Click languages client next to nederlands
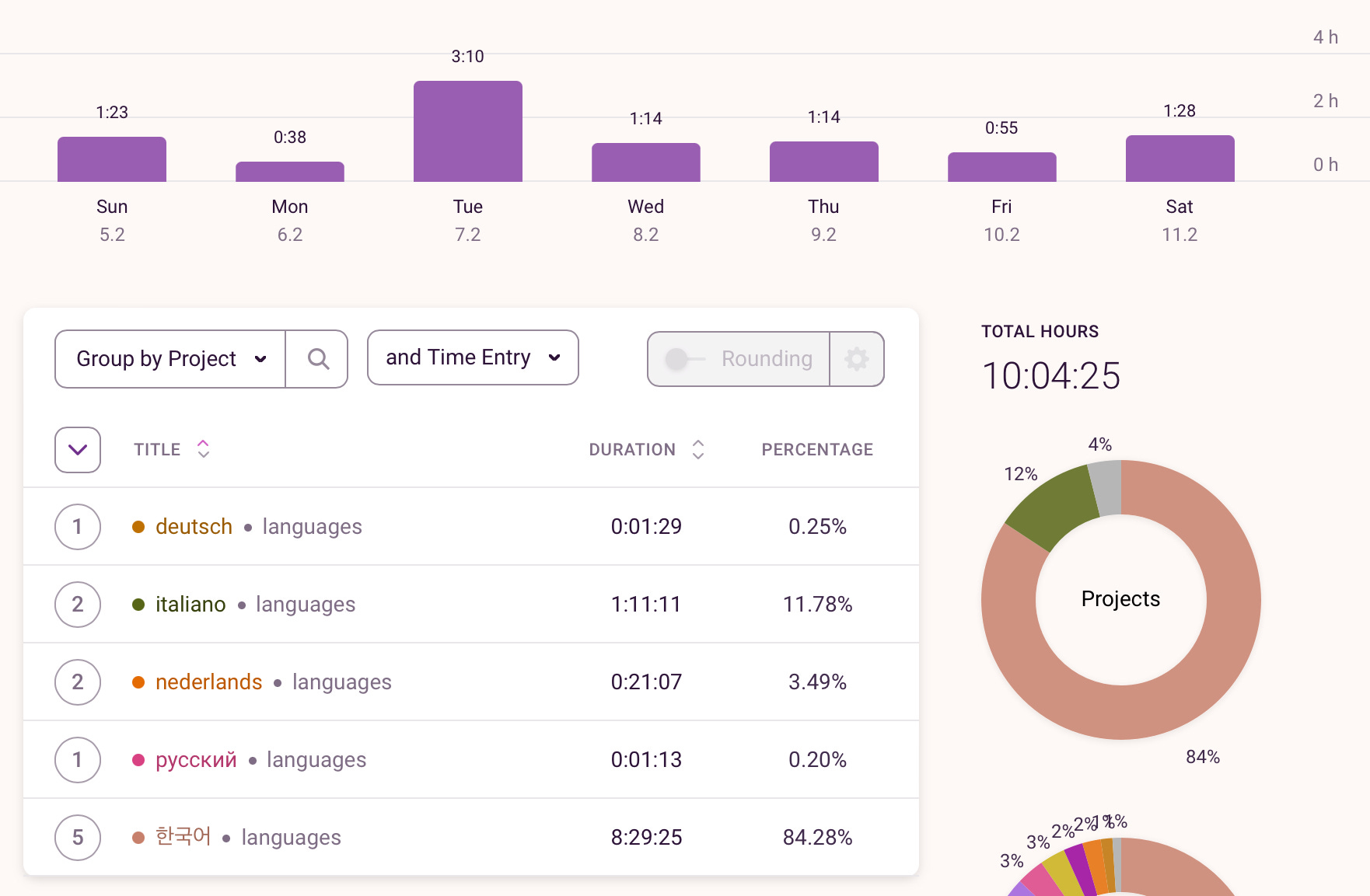The image size is (1370, 896). point(342,682)
